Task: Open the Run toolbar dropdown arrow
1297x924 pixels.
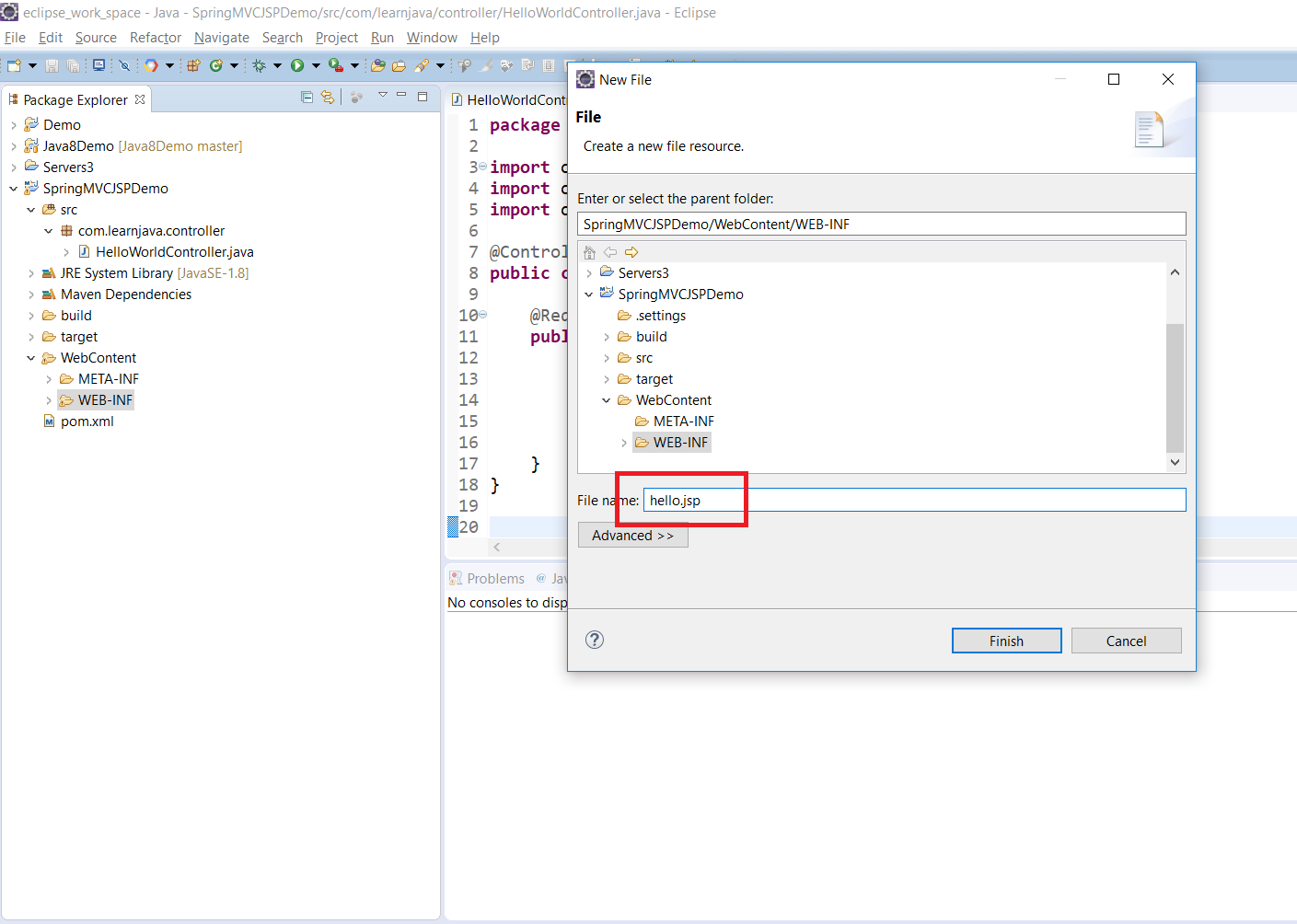Action: pos(316,65)
